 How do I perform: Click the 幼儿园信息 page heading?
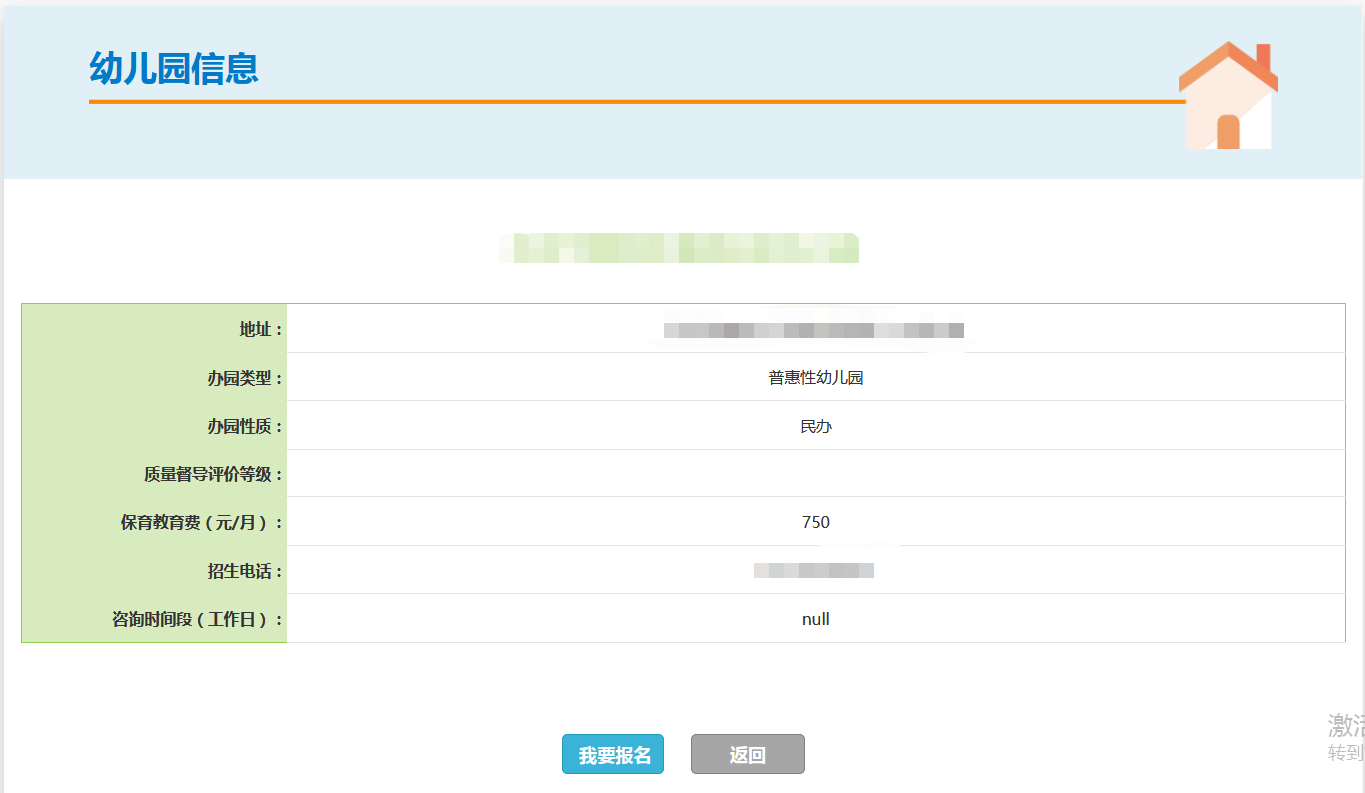tap(174, 68)
